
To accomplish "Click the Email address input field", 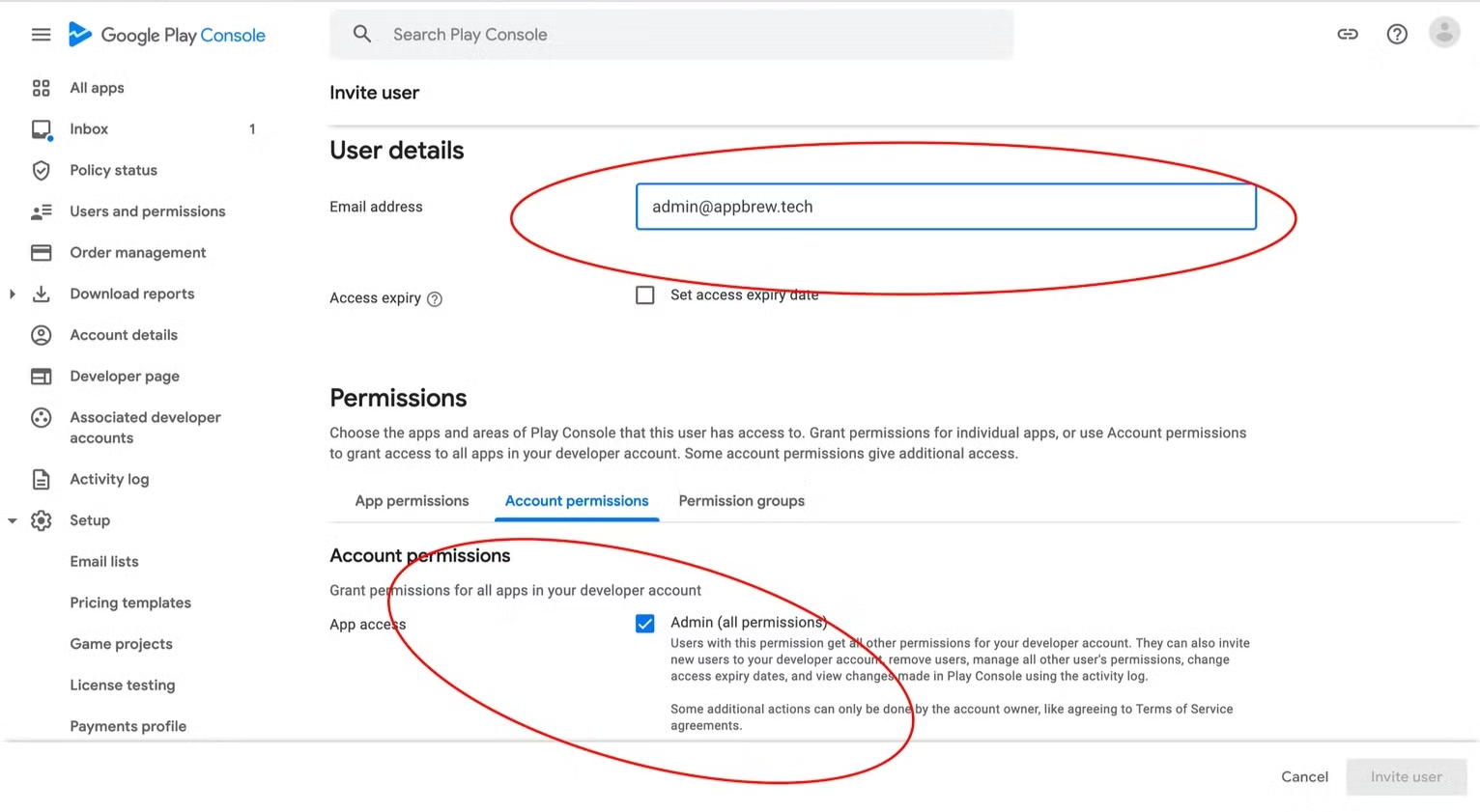I will coord(946,207).
